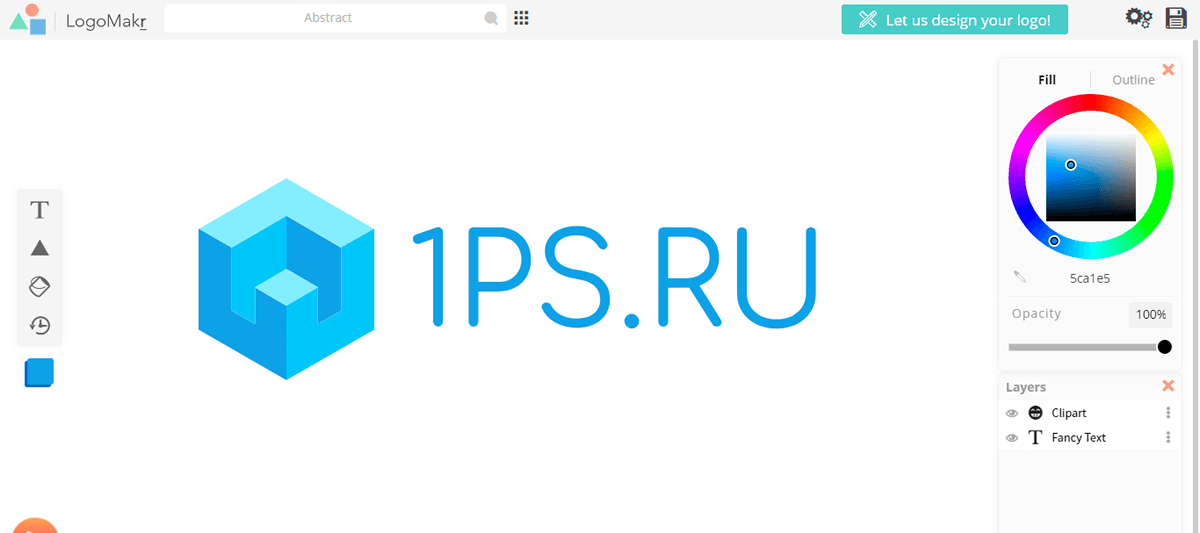Click the opacity slider handle

coord(1164,347)
